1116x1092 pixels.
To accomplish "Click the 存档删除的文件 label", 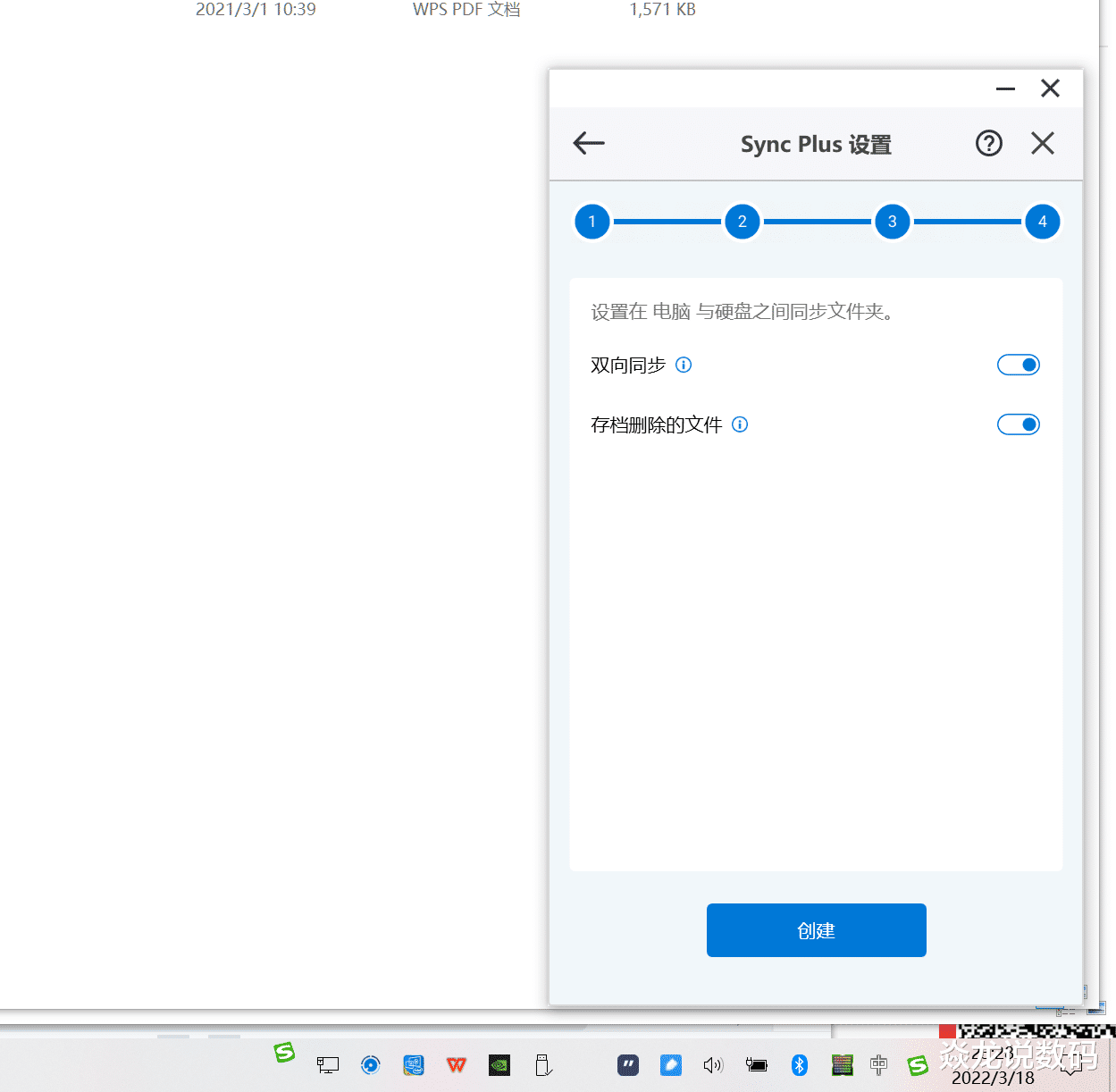I will [x=656, y=425].
